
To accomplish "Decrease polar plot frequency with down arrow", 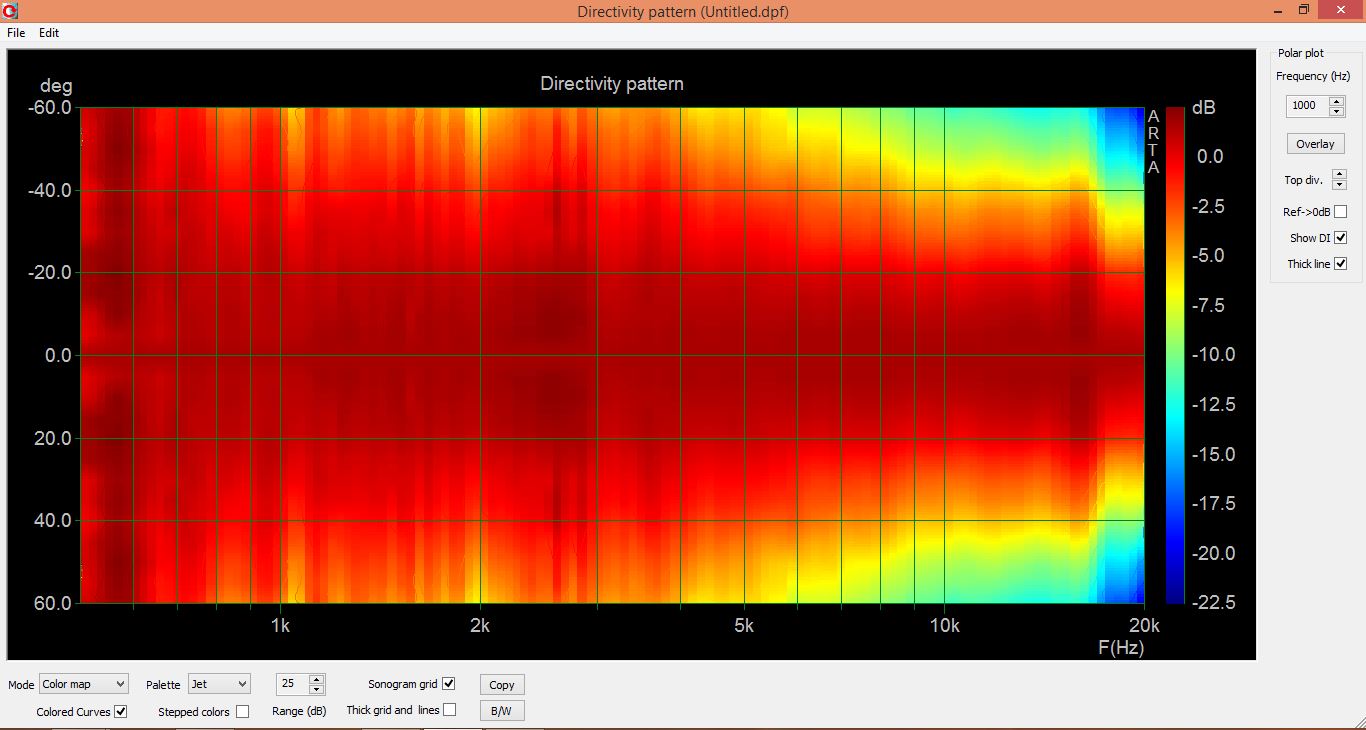I will click(x=1337, y=110).
